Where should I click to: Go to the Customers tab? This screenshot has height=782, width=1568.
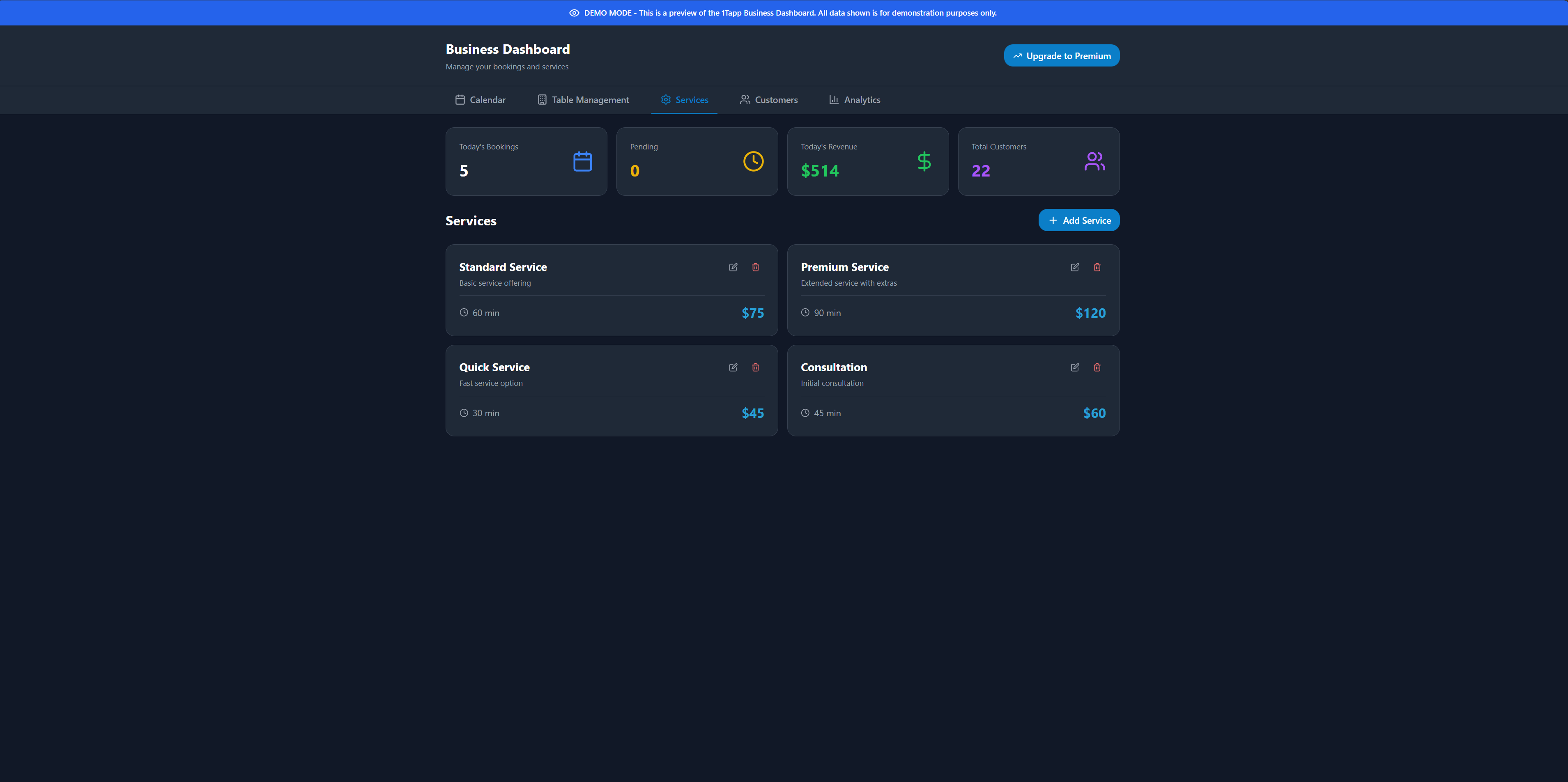[x=769, y=100]
